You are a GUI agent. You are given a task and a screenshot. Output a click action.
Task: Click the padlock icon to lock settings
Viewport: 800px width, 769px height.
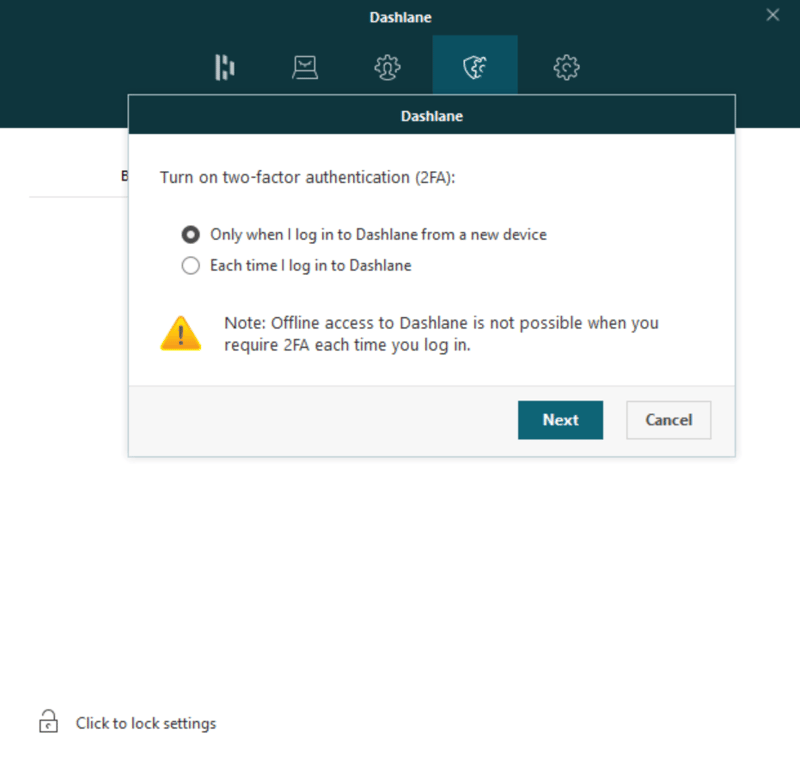(x=48, y=722)
